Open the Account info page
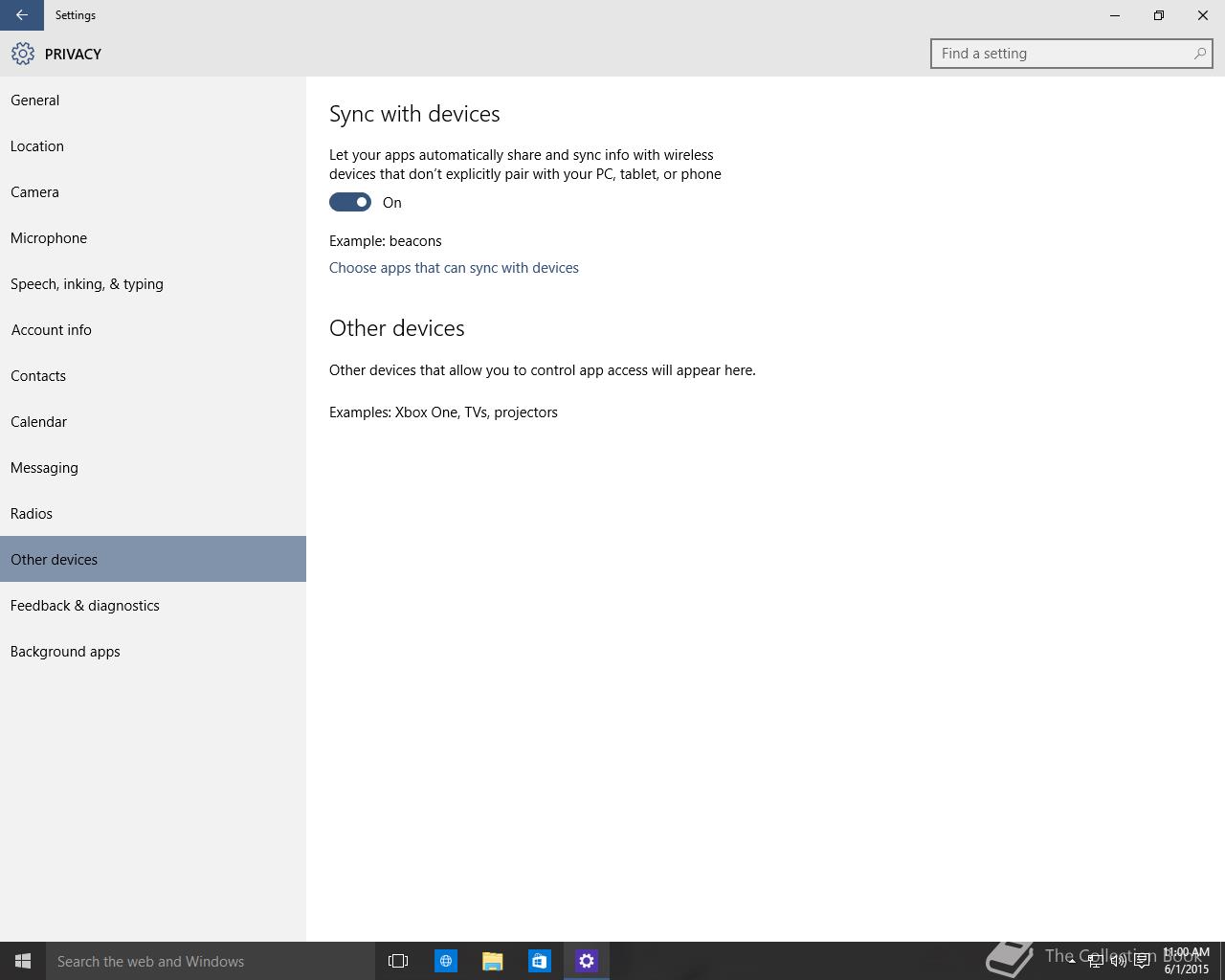Image resolution: width=1225 pixels, height=980 pixels. coord(153,330)
